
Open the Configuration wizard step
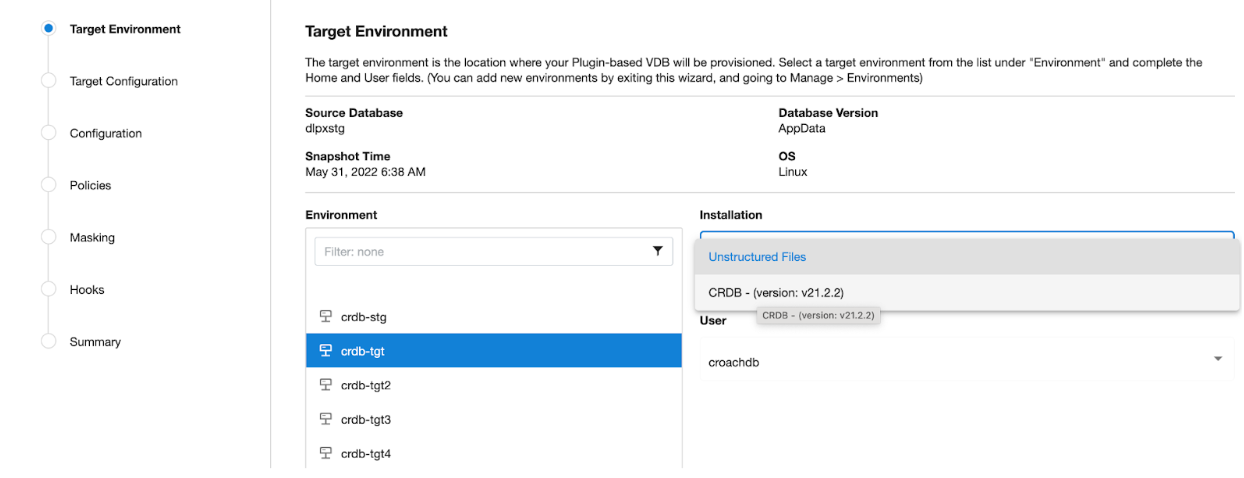pyautogui.click(x=105, y=133)
